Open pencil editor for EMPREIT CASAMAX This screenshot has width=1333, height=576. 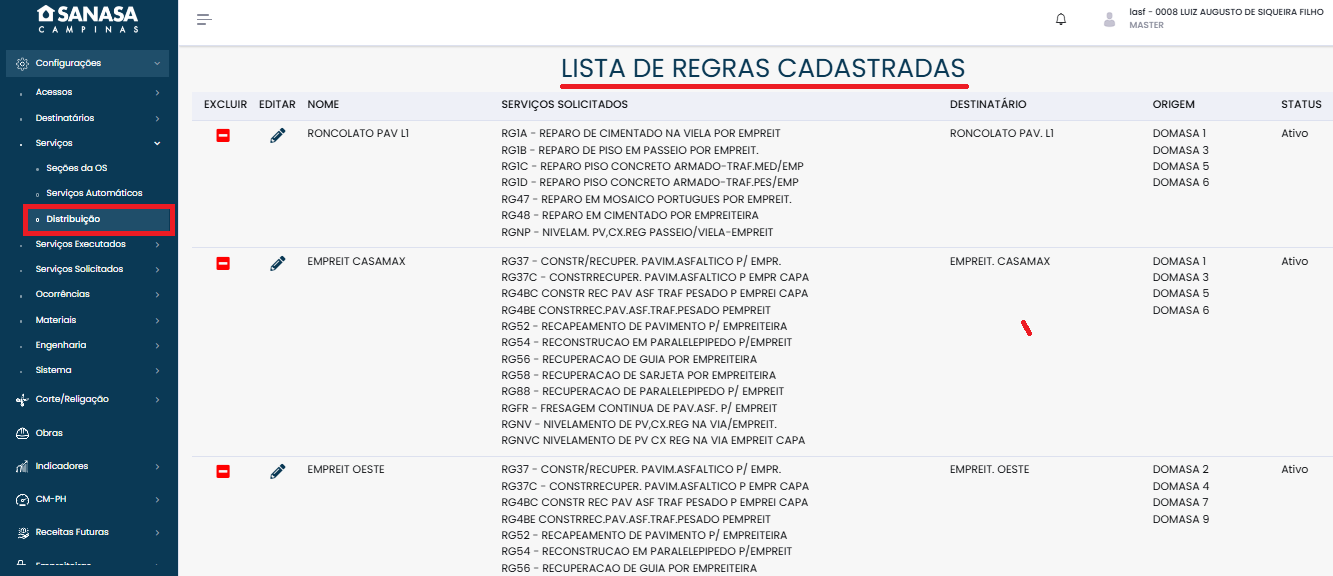pyautogui.click(x=278, y=263)
